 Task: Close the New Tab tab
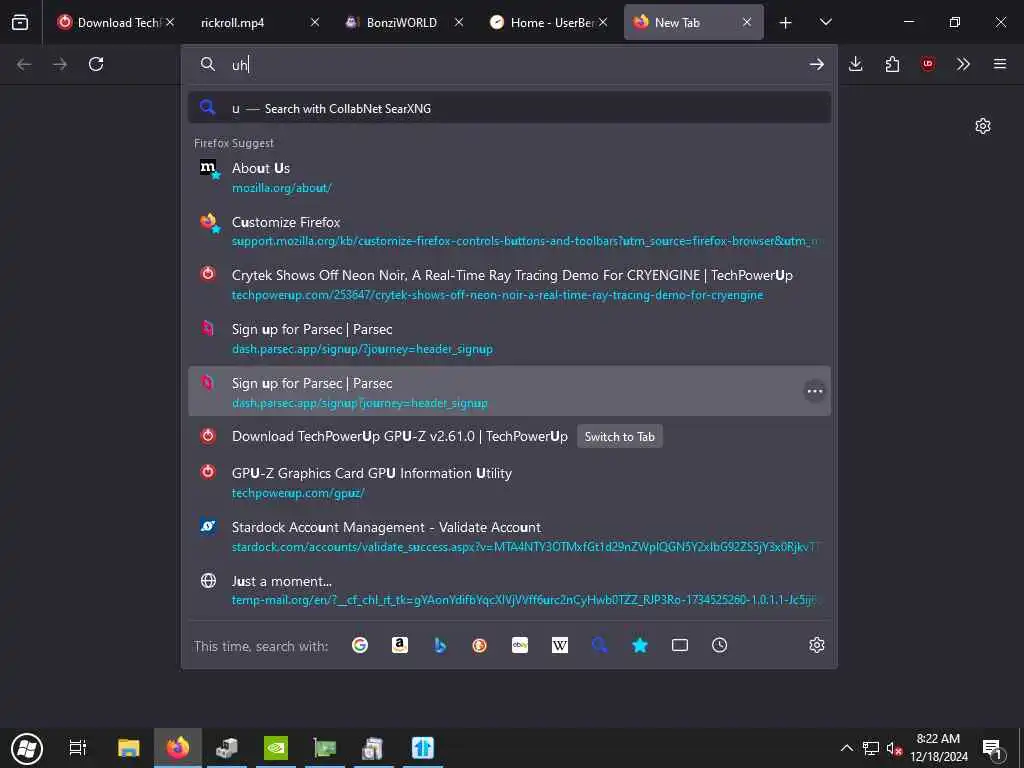[747, 22]
